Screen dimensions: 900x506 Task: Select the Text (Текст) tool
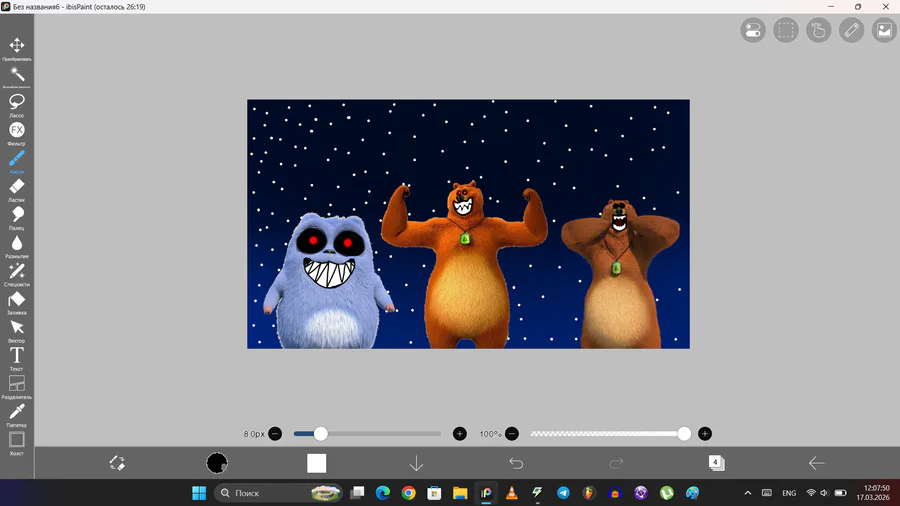(17, 358)
